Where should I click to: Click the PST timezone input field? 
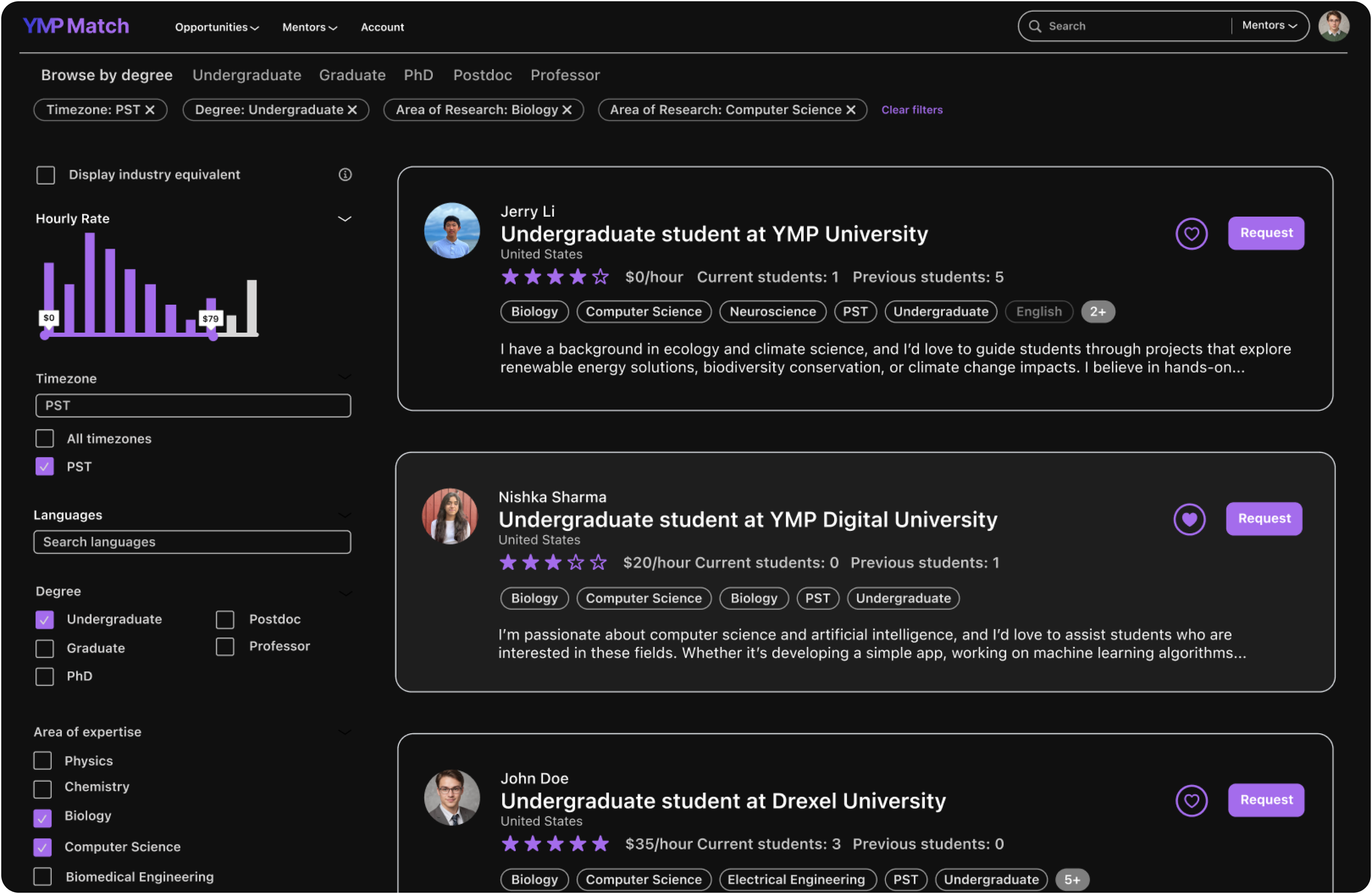point(193,406)
